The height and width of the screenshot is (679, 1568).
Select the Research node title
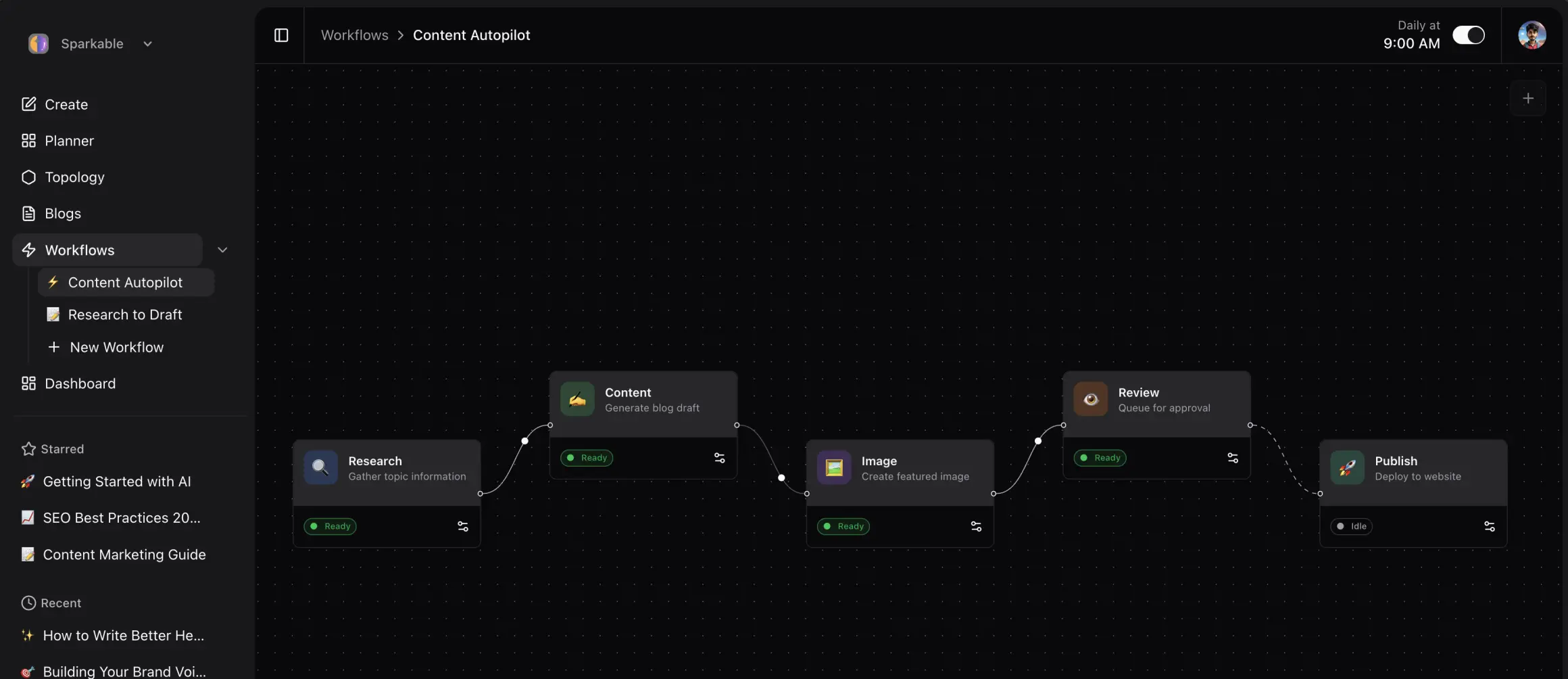(375, 461)
